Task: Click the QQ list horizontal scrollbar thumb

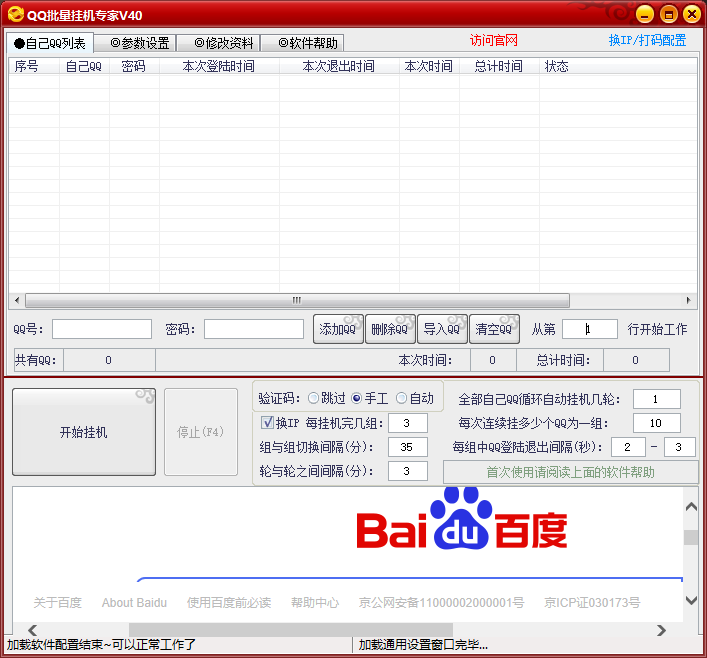Action: click(297, 300)
